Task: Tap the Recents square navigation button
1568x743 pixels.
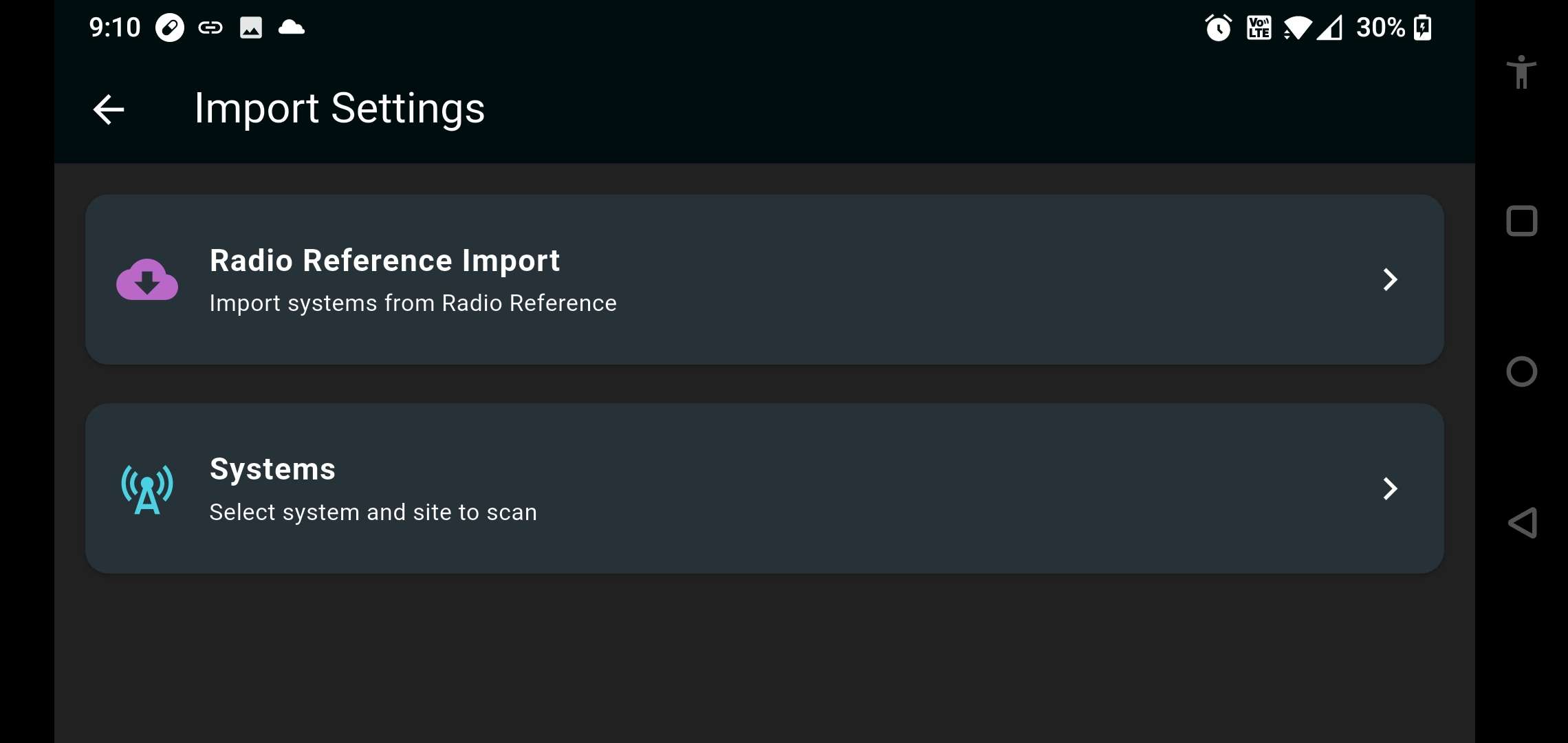Action: [x=1521, y=221]
